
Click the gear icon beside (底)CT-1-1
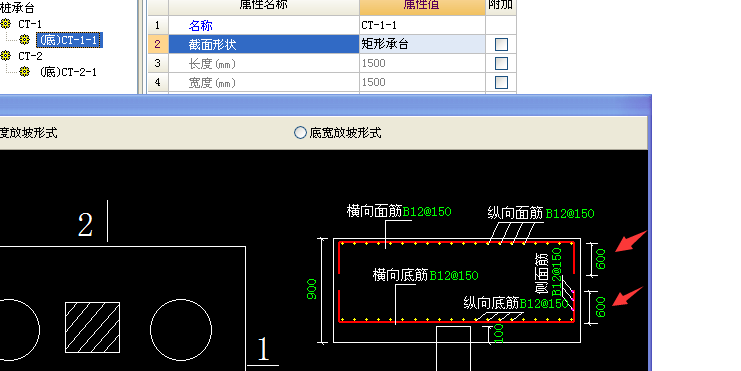click(x=25, y=40)
